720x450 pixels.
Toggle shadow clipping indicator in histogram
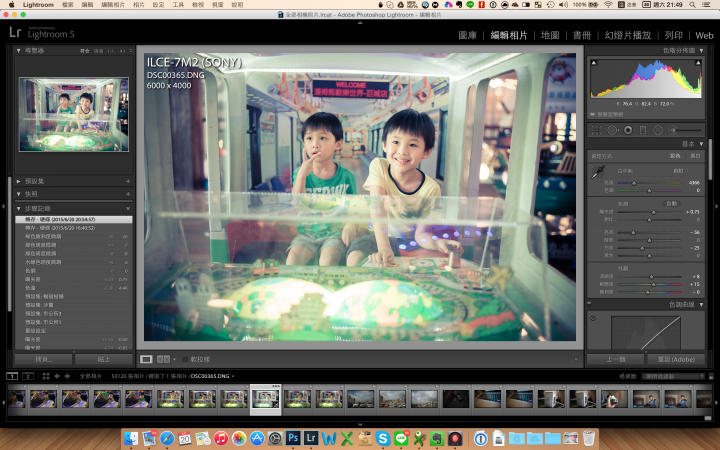point(594,62)
